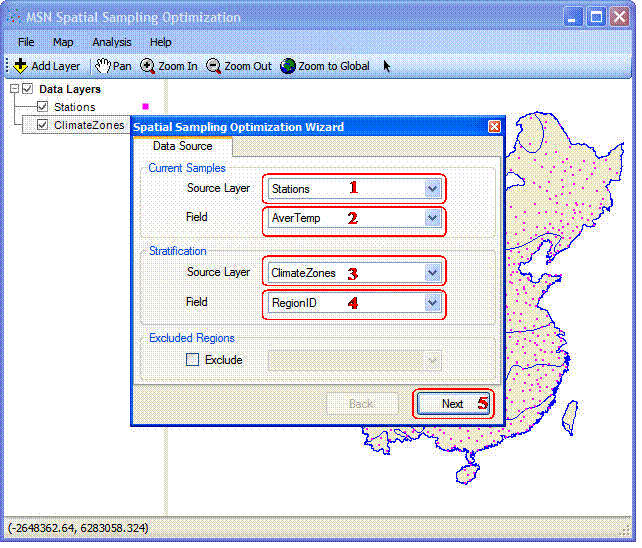Click the disabled Excluded Regions dropdown

[x=355, y=361]
